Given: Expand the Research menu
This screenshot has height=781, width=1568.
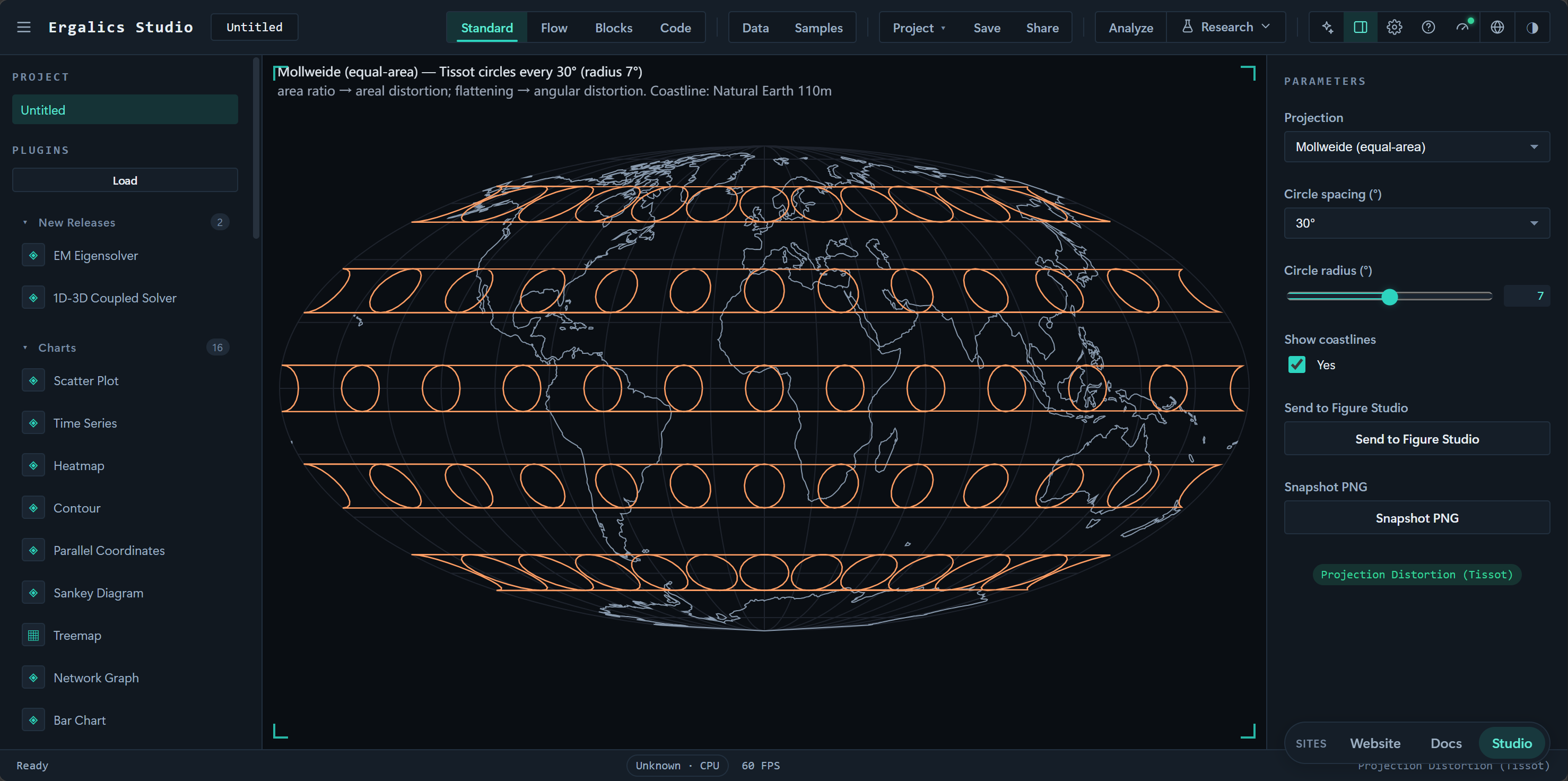Looking at the screenshot, I should tap(1226, 28).
